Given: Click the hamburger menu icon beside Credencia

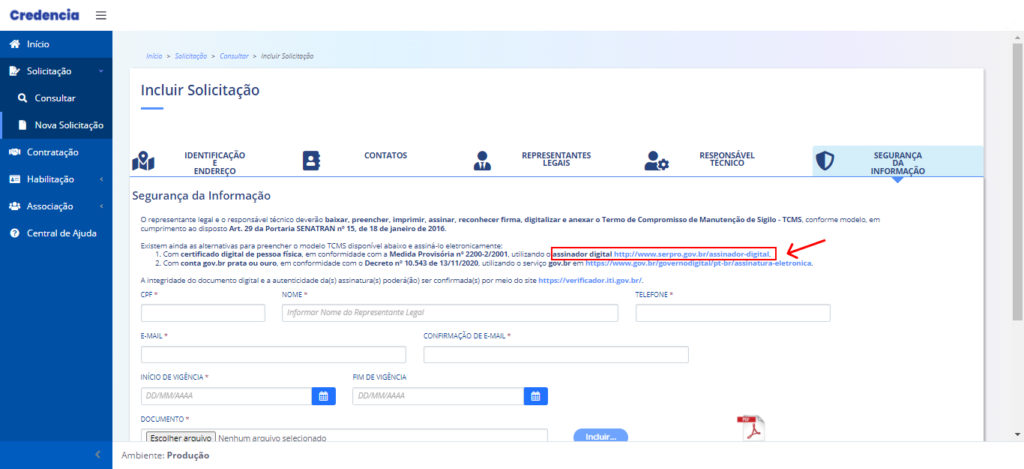Looking at the screenshot, I should 101,15.
